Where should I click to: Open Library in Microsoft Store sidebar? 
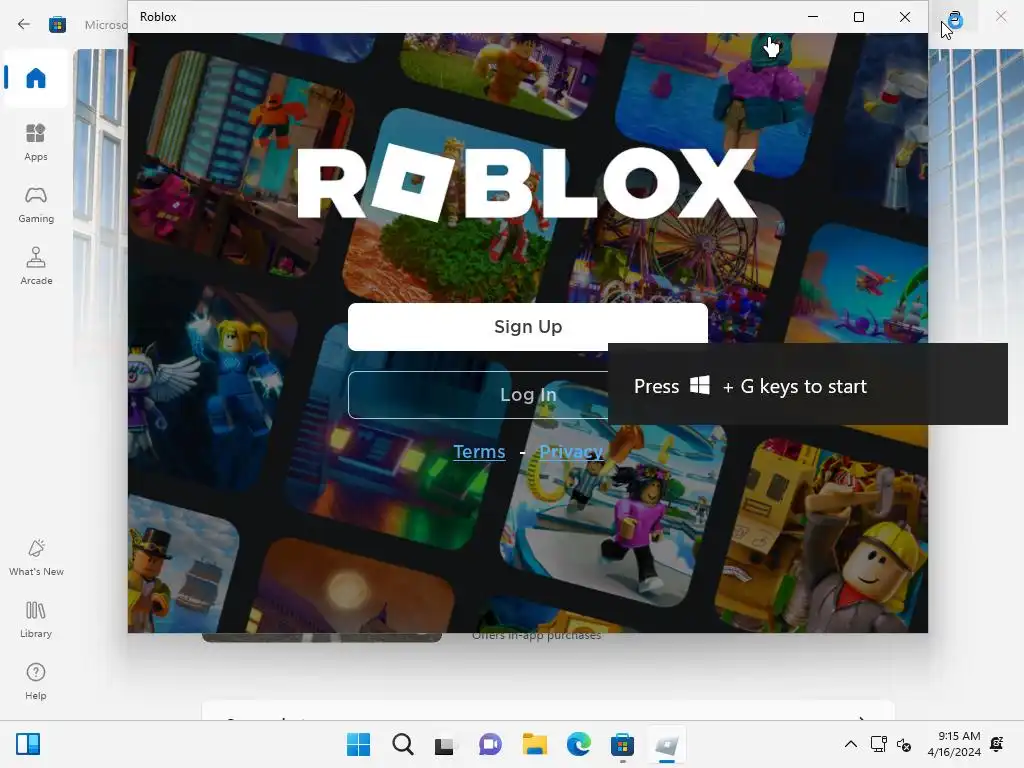coord(36,620)
